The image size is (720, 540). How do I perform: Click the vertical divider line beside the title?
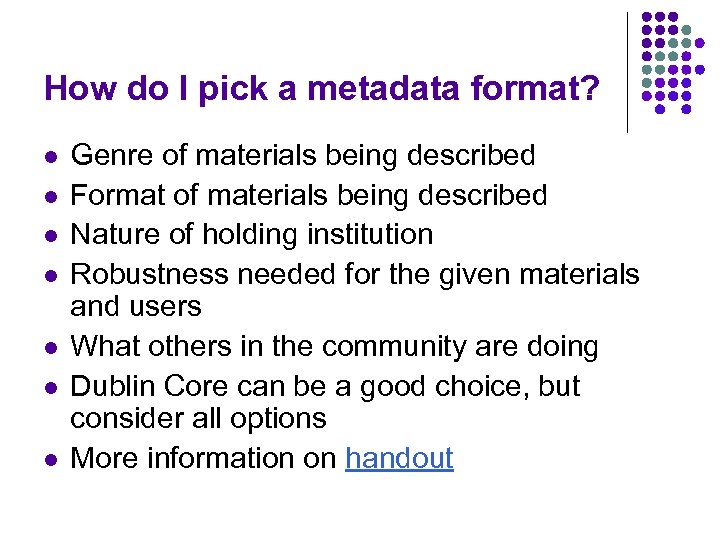627,72
